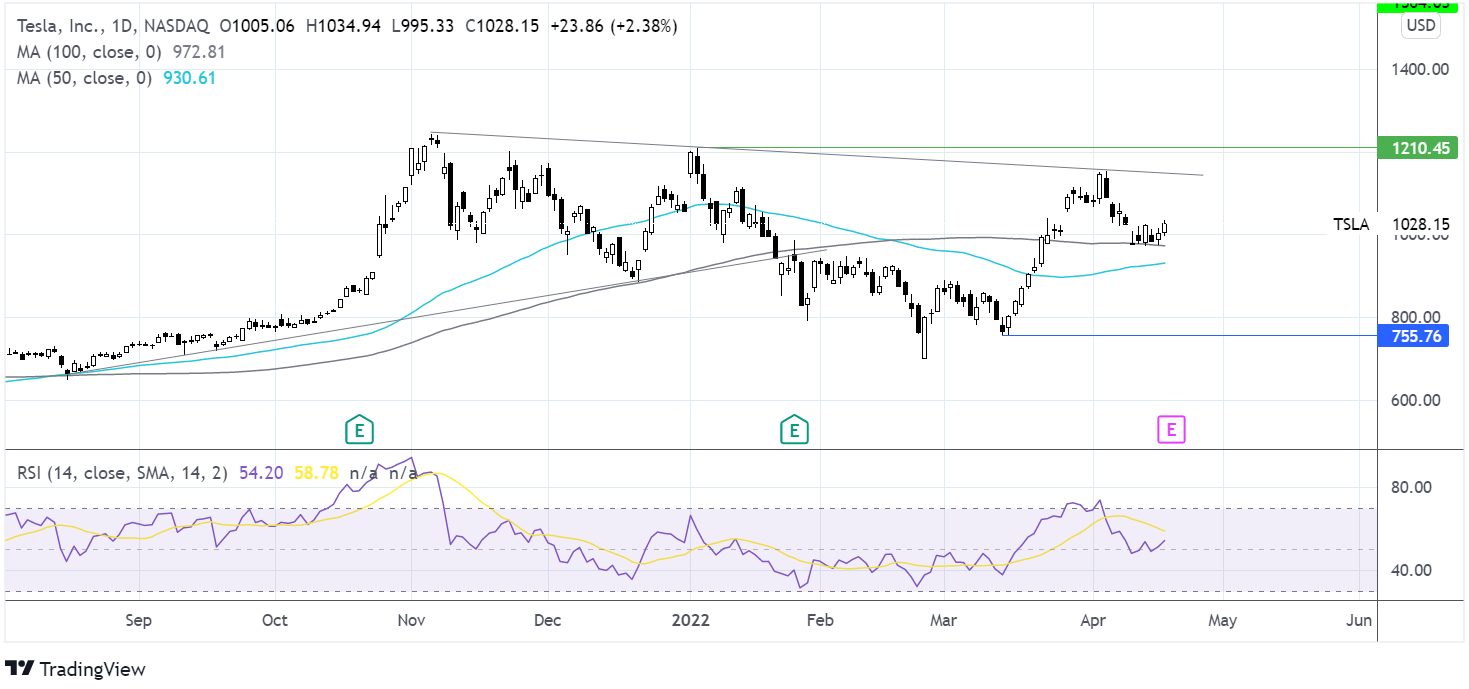Click the low price "L995.33"
The image size is (1469, 689).
(x=424, y=26)
